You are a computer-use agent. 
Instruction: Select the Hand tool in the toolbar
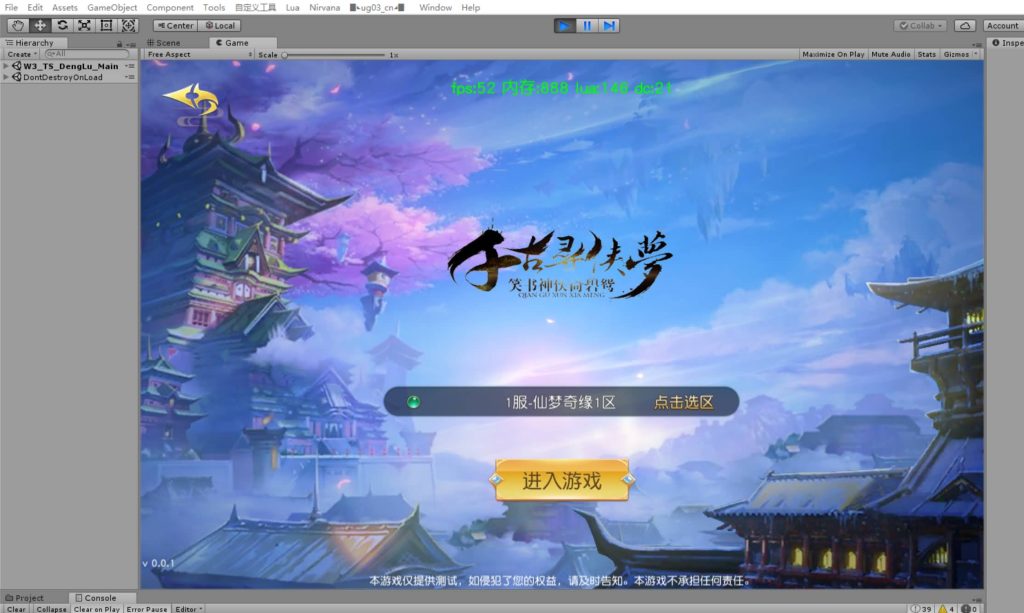pyautogui.click(x=17, y=25)
